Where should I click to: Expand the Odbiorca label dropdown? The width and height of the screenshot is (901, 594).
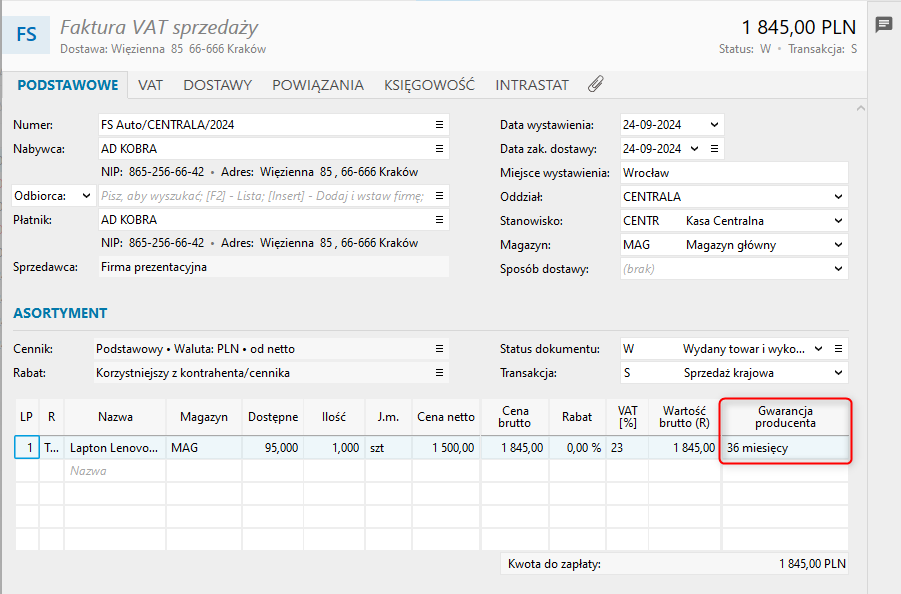pos(86,196)
